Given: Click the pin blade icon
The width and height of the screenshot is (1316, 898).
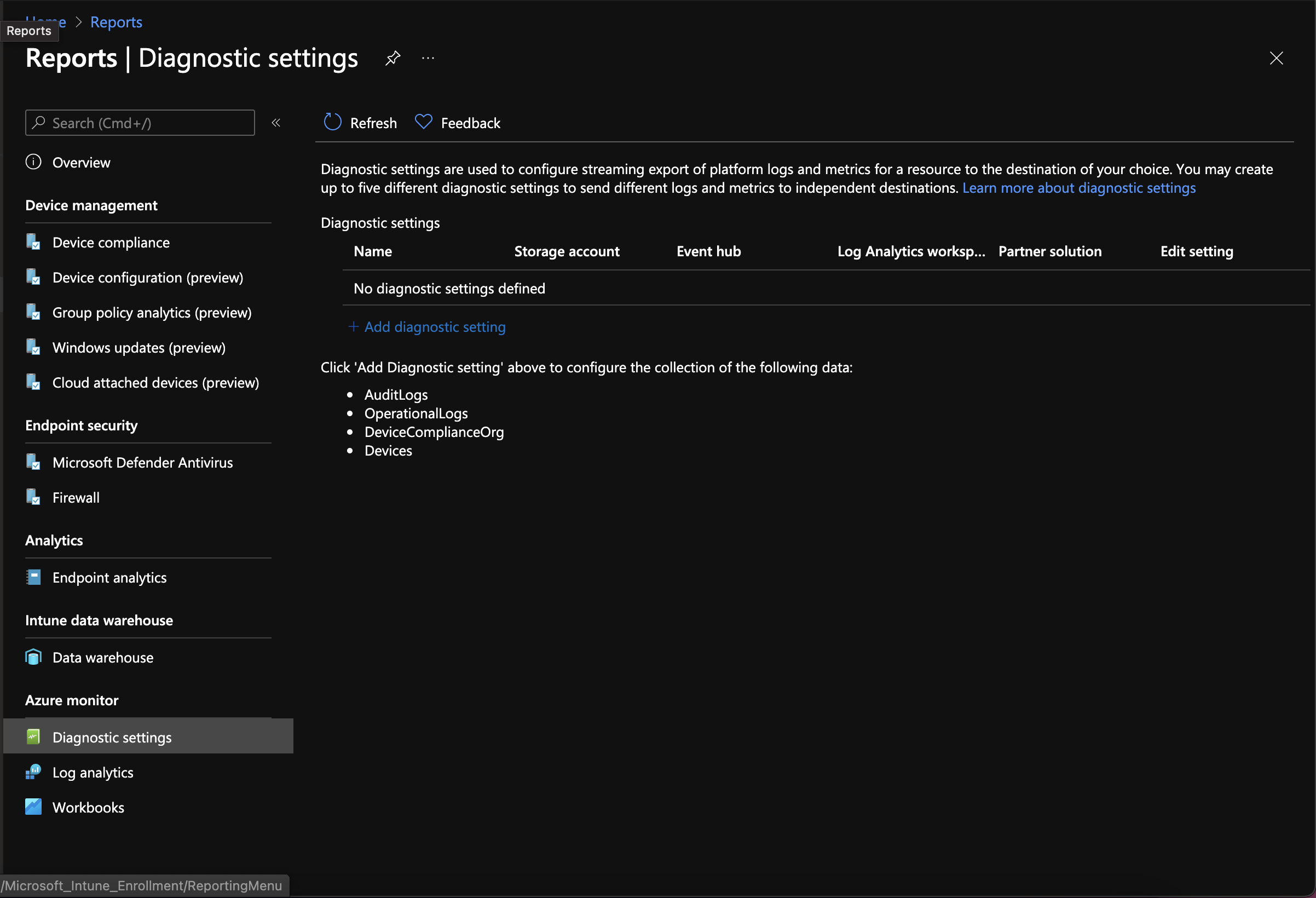Looking at the screenshot, I should coord(393,58).
